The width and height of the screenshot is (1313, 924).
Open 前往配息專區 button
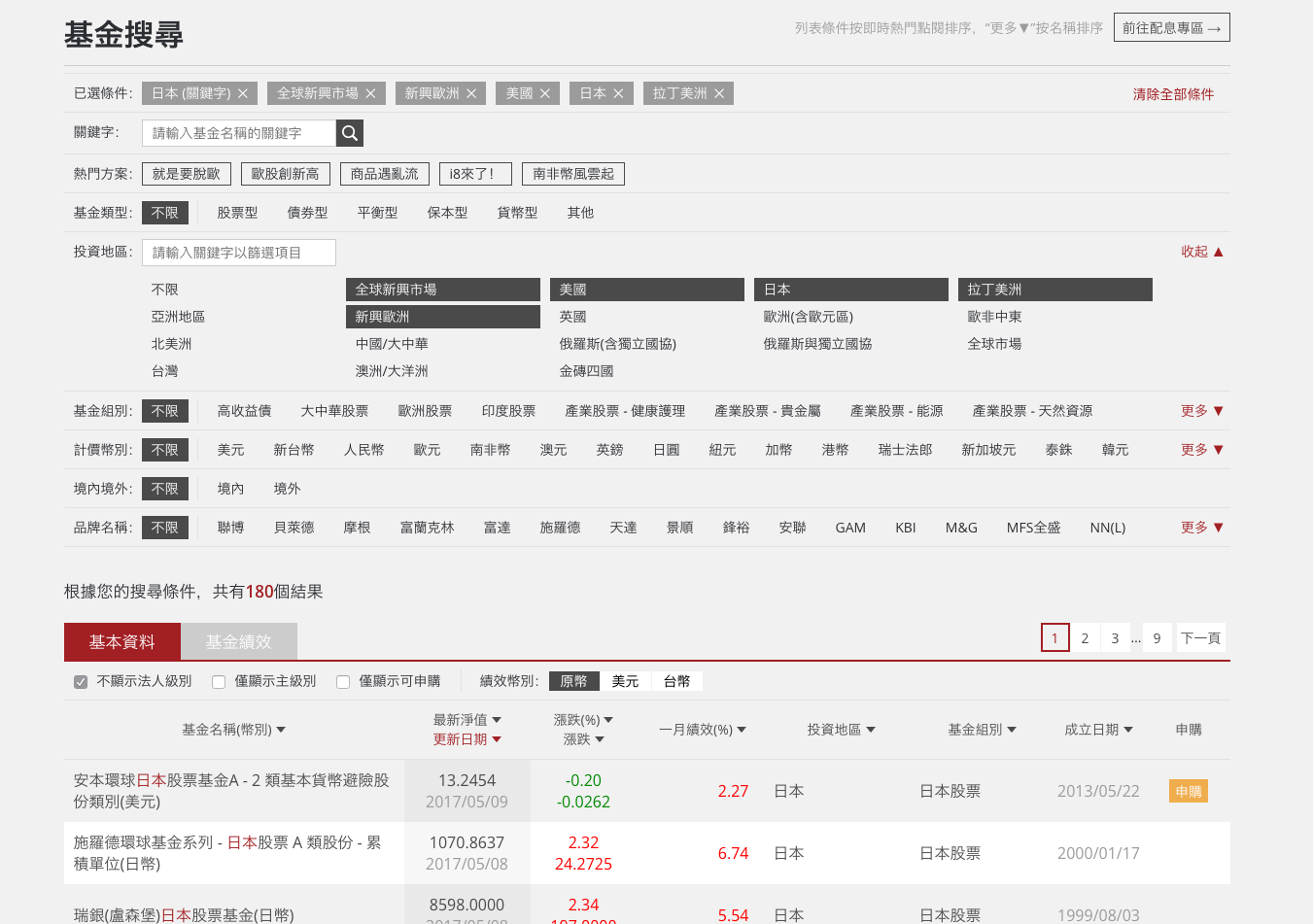tap(1171, 28)
